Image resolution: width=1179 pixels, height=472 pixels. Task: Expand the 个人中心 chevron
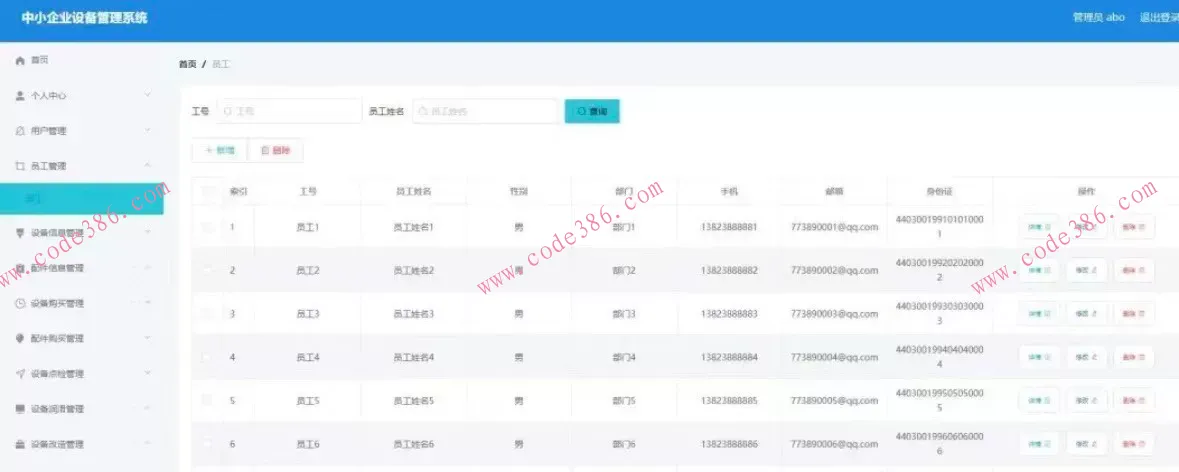click(x=148, y=95)
